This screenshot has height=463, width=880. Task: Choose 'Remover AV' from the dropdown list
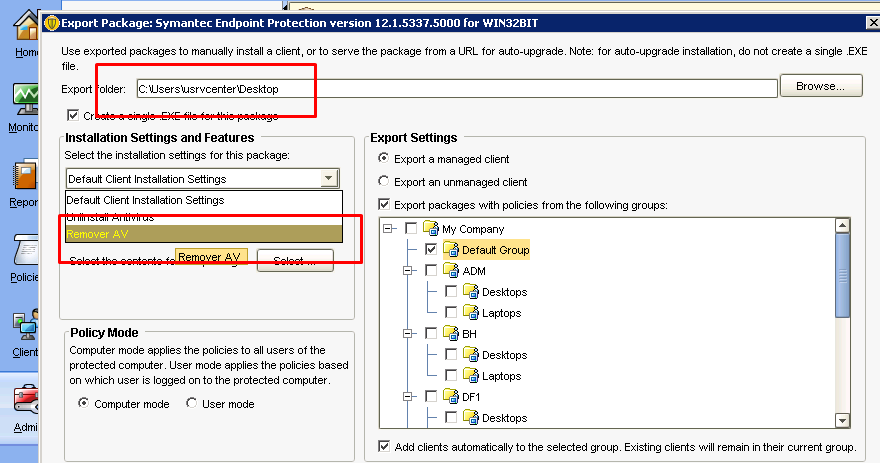click(x=97, y=234)
